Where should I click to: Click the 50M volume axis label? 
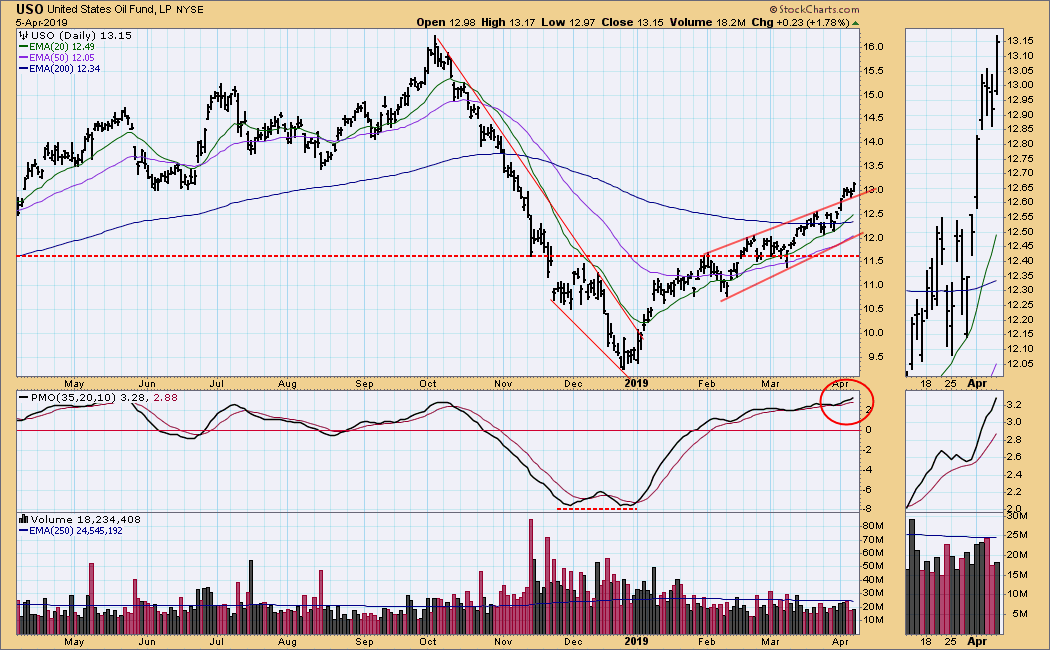[x=874, y=566]
